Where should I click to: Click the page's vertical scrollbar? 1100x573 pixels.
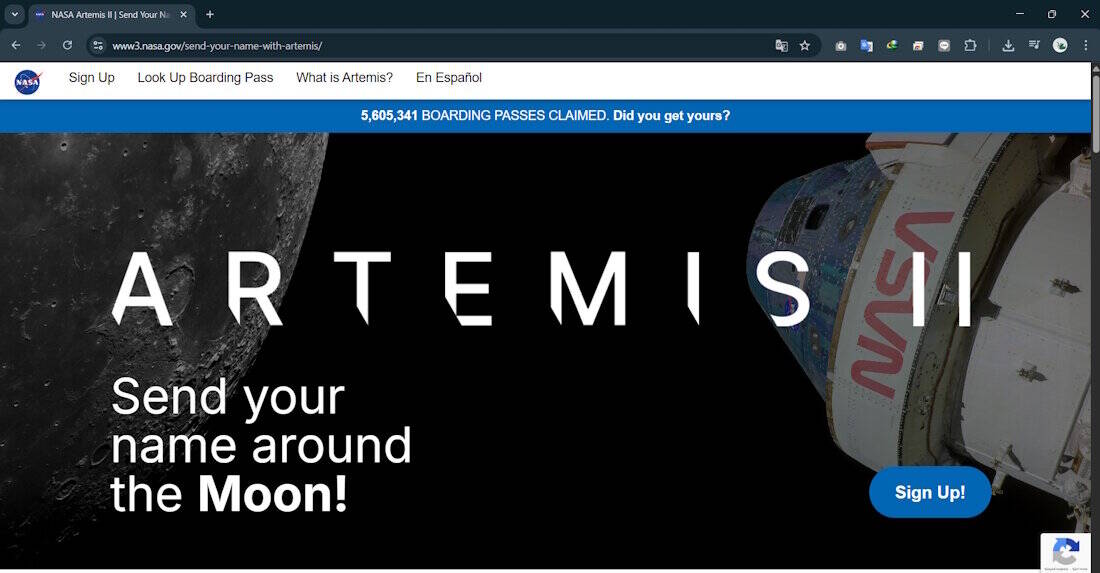[x=1095, y=107]
